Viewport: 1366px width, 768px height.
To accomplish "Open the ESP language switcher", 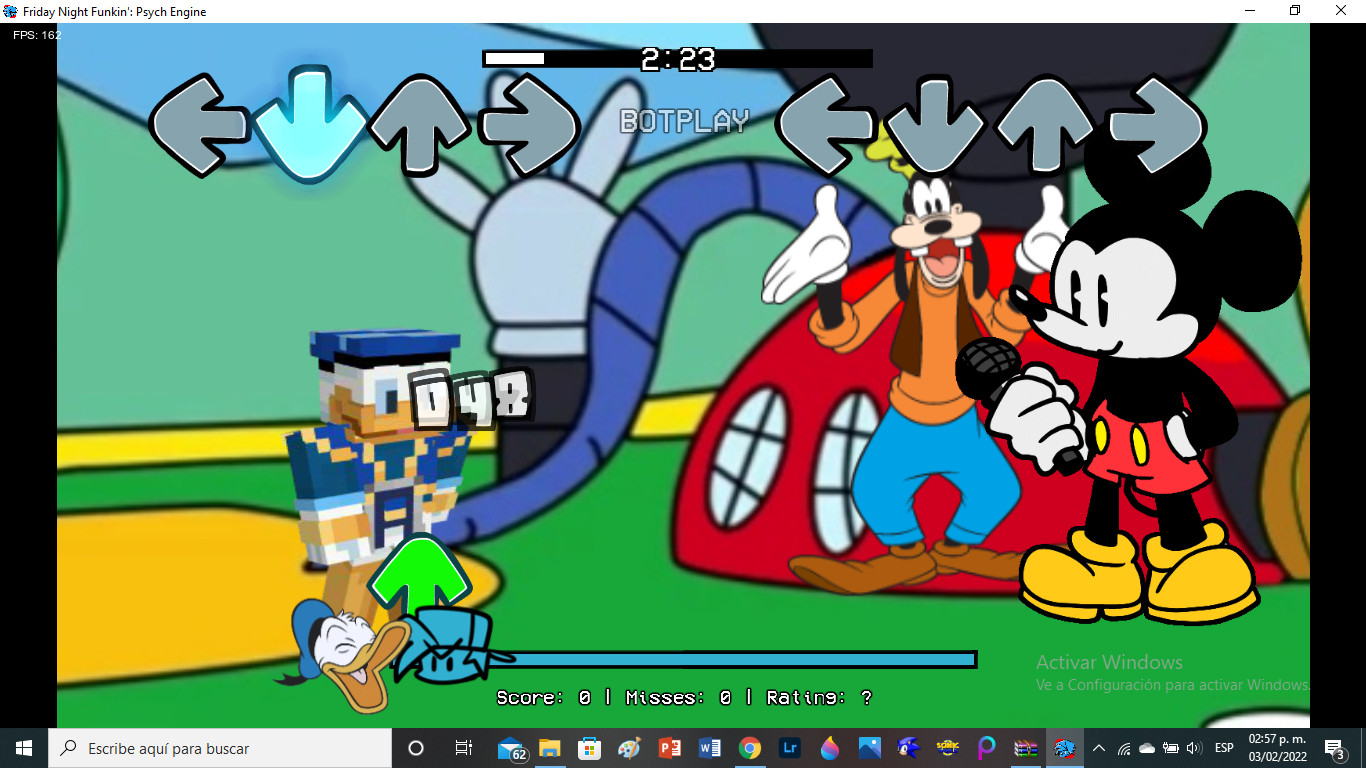I will point(1224,748).
